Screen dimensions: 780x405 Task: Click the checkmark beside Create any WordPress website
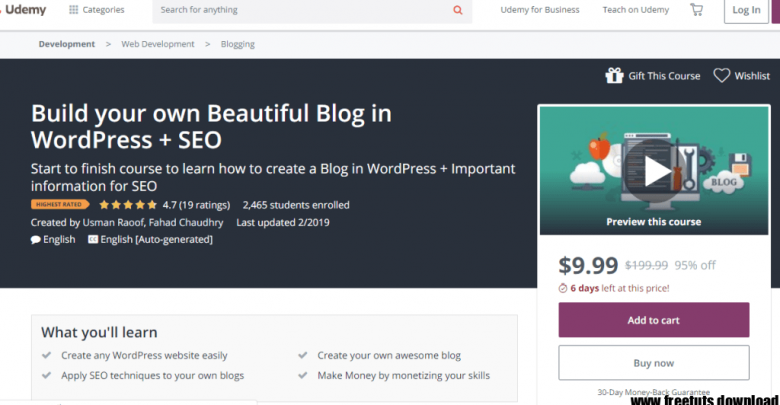[x=46, y=355]
